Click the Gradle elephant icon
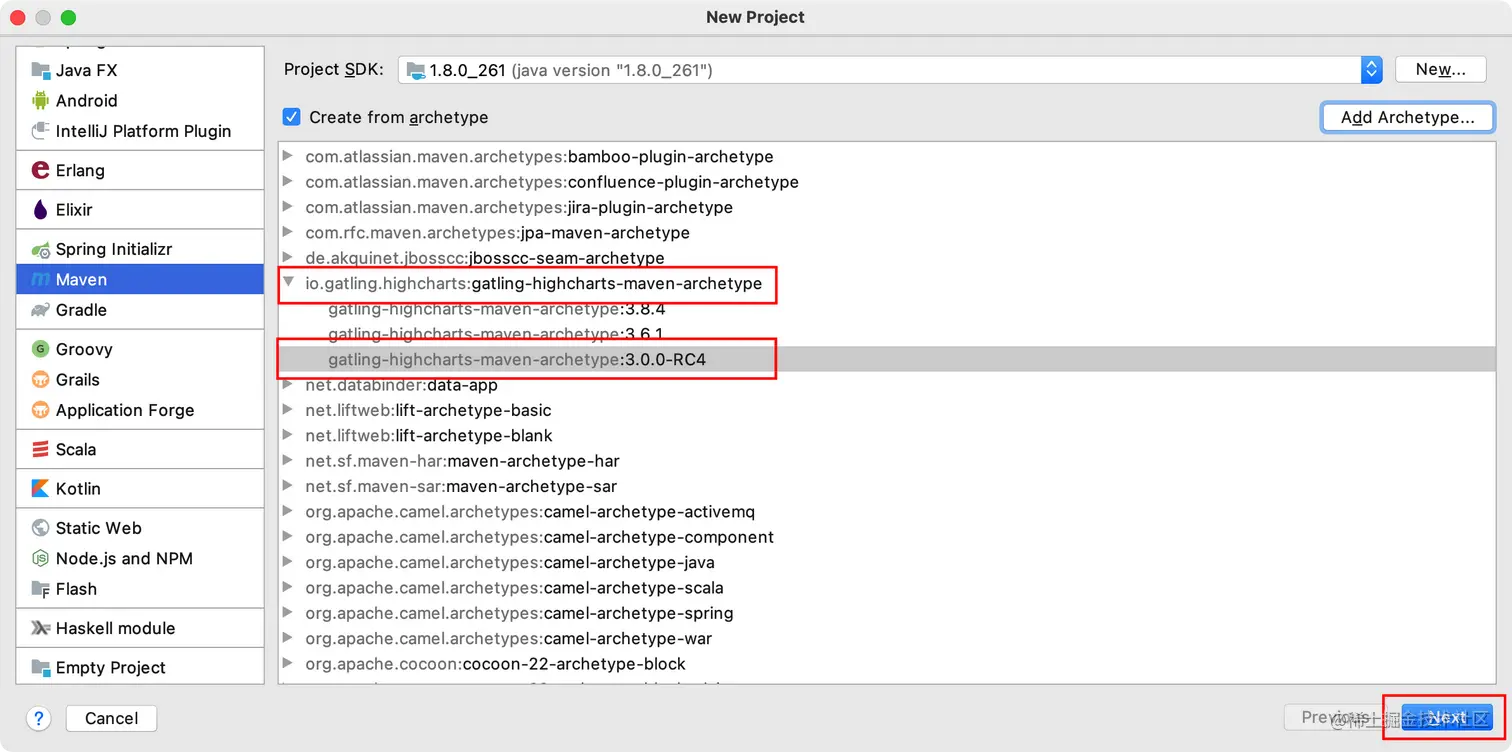Image resolution: width=1512 pixels, height=752 pixels. coord(40,310)
